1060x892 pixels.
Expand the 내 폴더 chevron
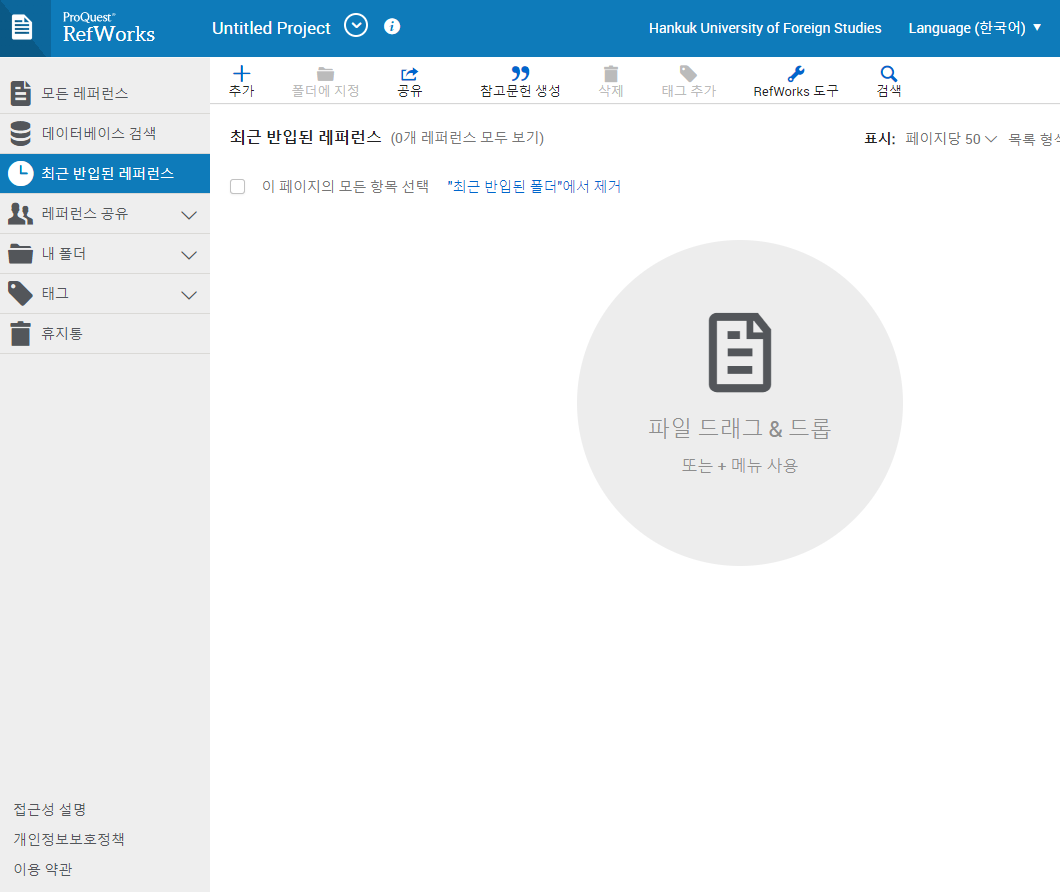(189, 255)
